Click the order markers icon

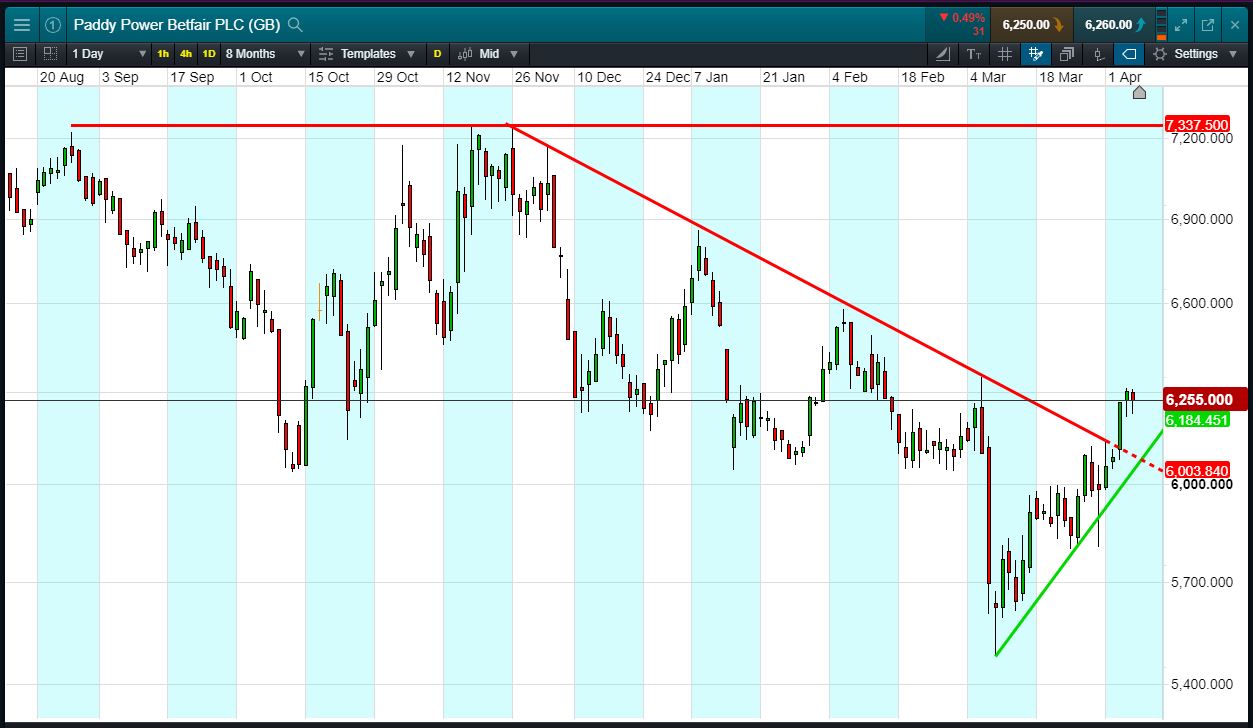click(x=1098, y=54)
